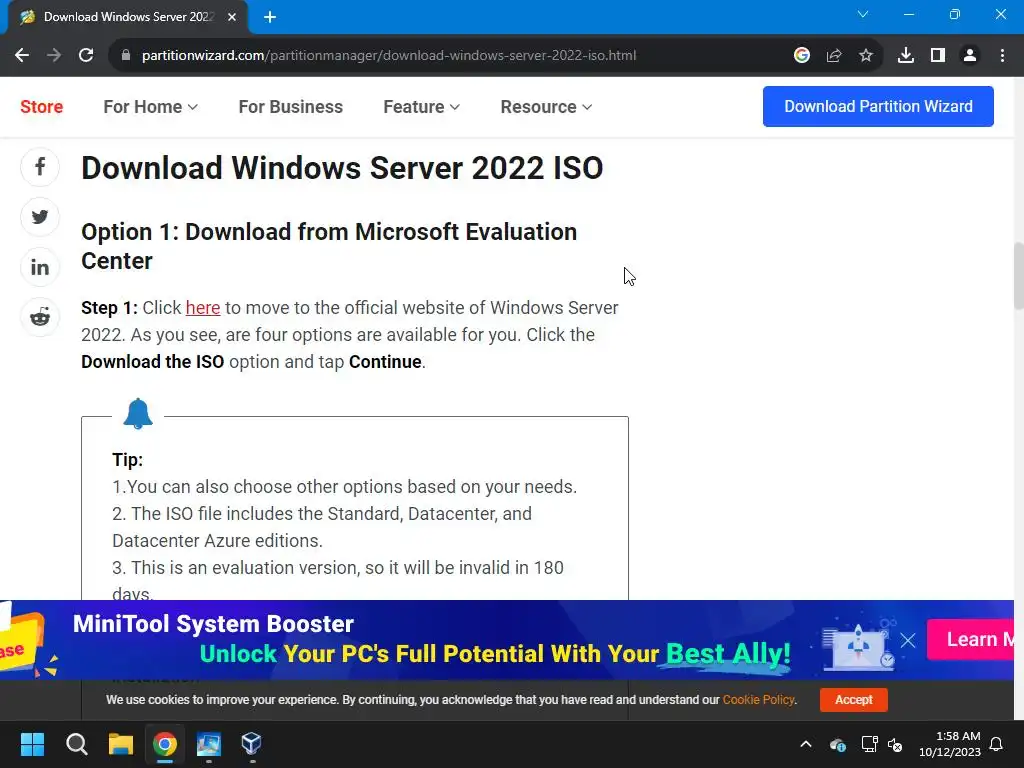Select the Download Windows Server 2022 tab
This screenshot has width=1024, height=768.
[x=128, y=17]
